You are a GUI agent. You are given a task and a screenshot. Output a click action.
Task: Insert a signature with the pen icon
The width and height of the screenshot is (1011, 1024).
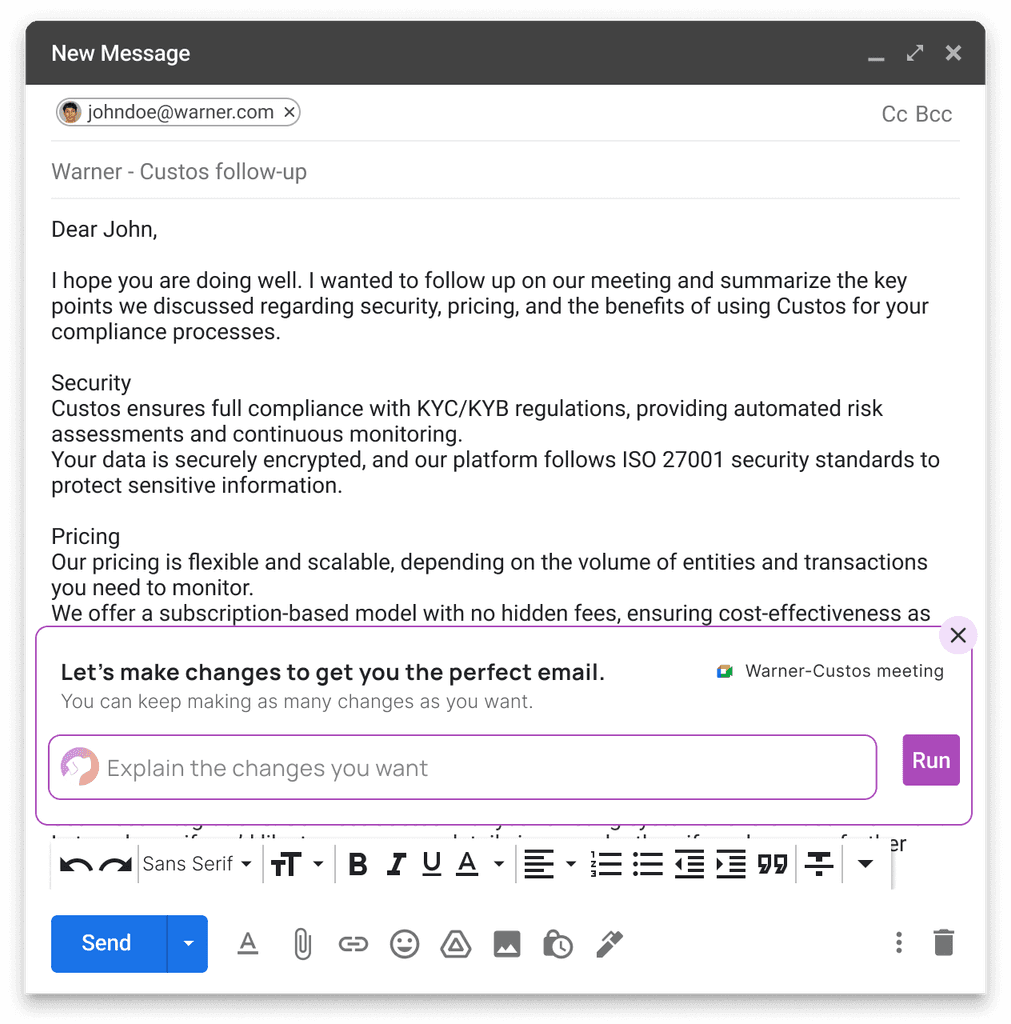(609, 944)
